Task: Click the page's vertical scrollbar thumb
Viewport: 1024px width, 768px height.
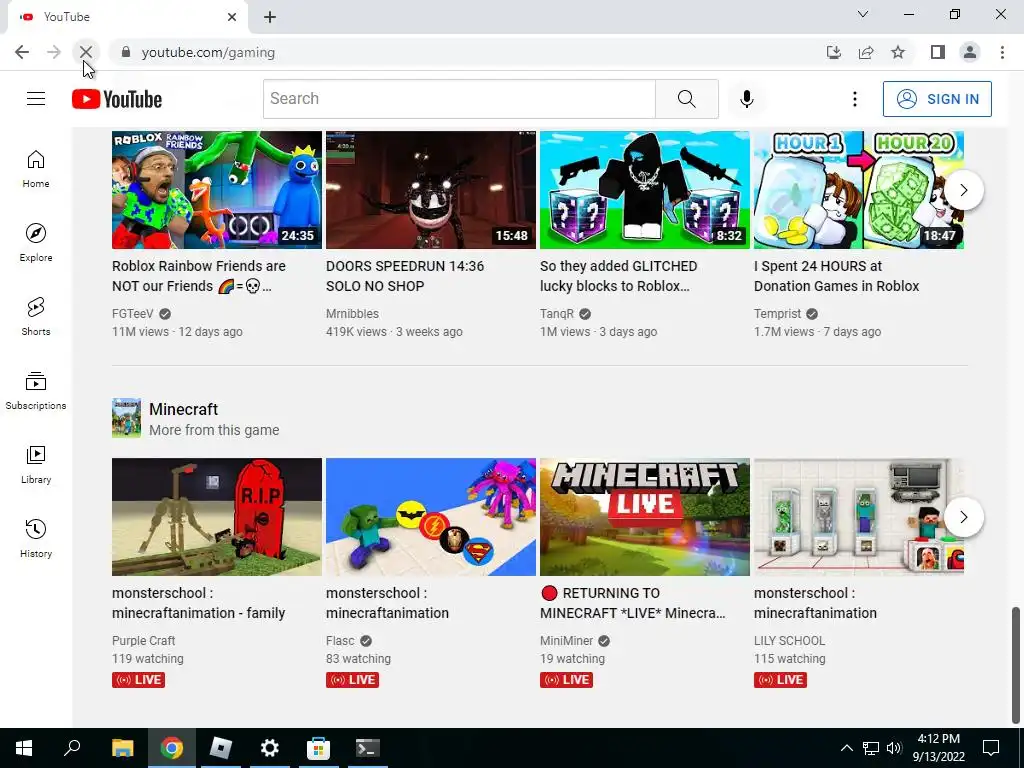Action: [x=1015, y=665]
